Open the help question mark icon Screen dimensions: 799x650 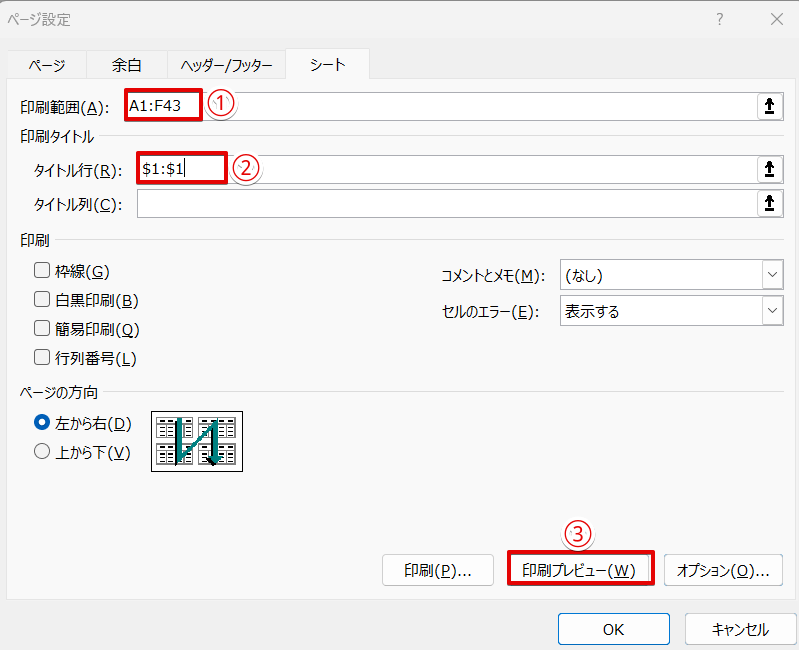[719, 19]
